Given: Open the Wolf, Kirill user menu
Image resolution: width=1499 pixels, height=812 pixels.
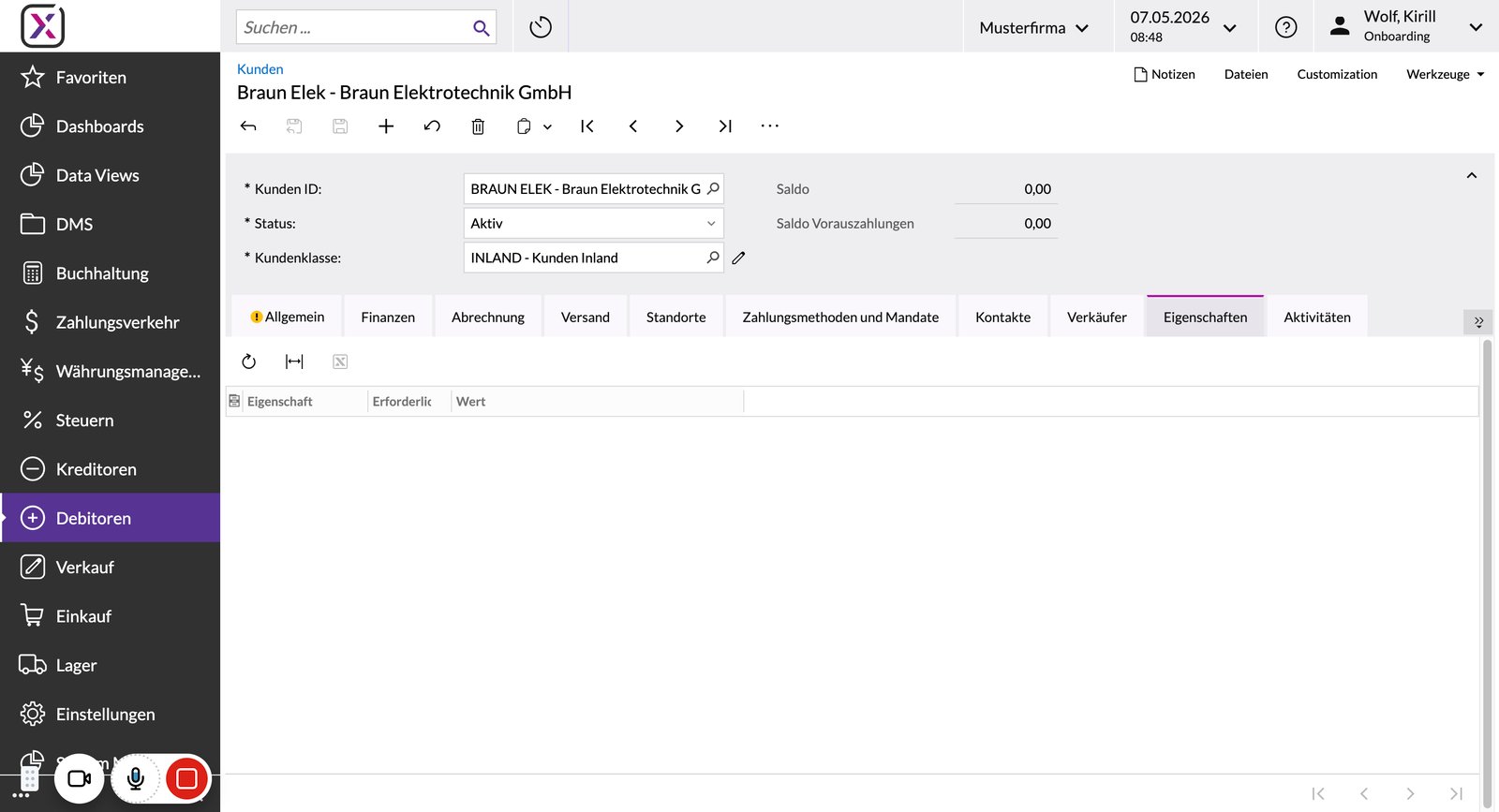Looking at the screenshot, I should 1407,26.
